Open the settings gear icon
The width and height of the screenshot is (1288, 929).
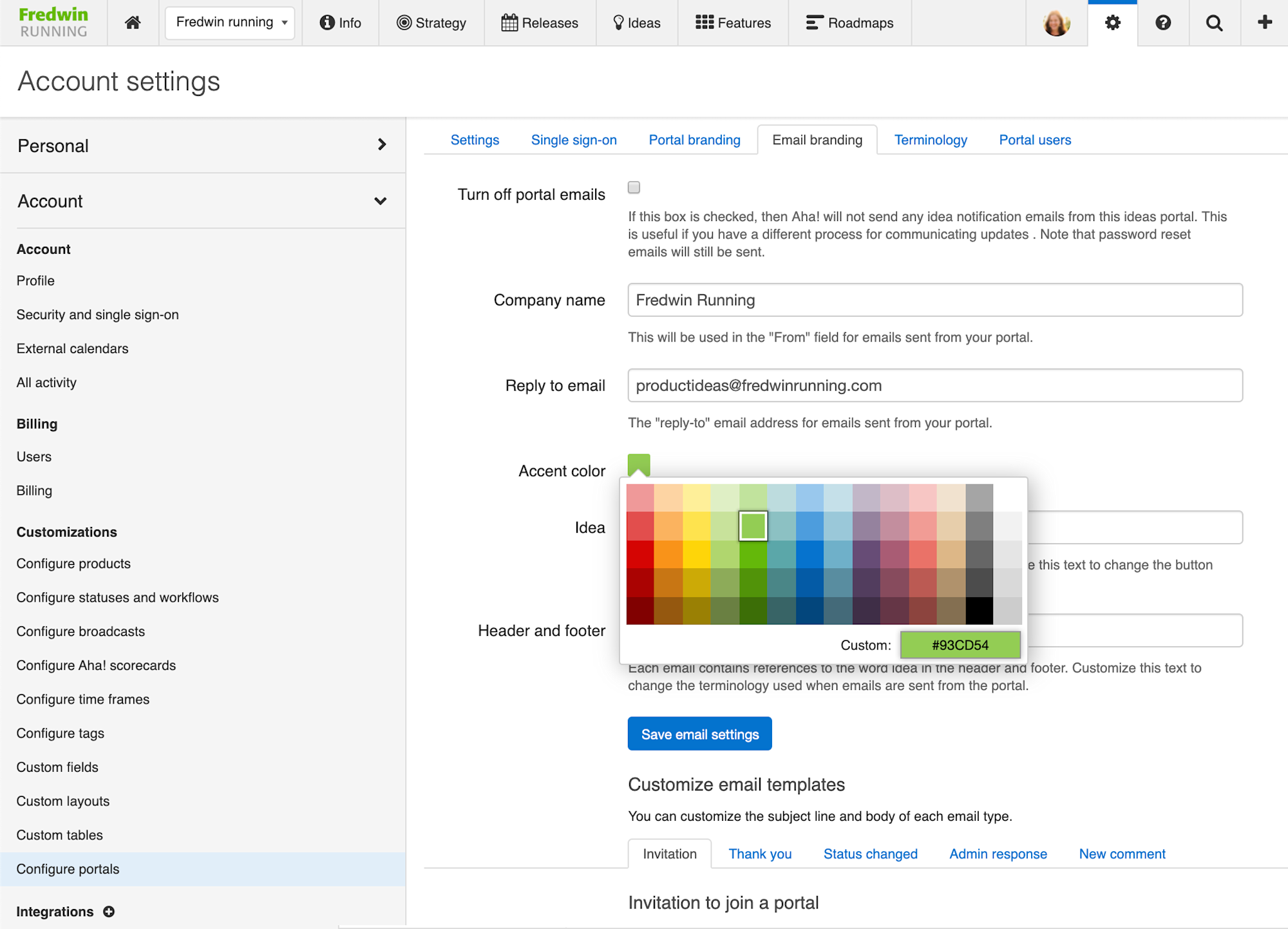coord(1112,23)
